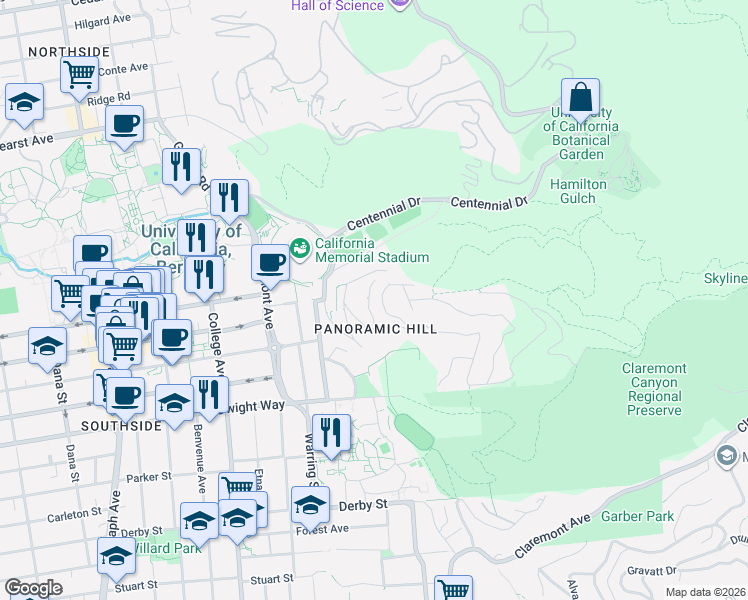
Task: Select the 'Claremont Ave' street label
Action: pos(552,536)
